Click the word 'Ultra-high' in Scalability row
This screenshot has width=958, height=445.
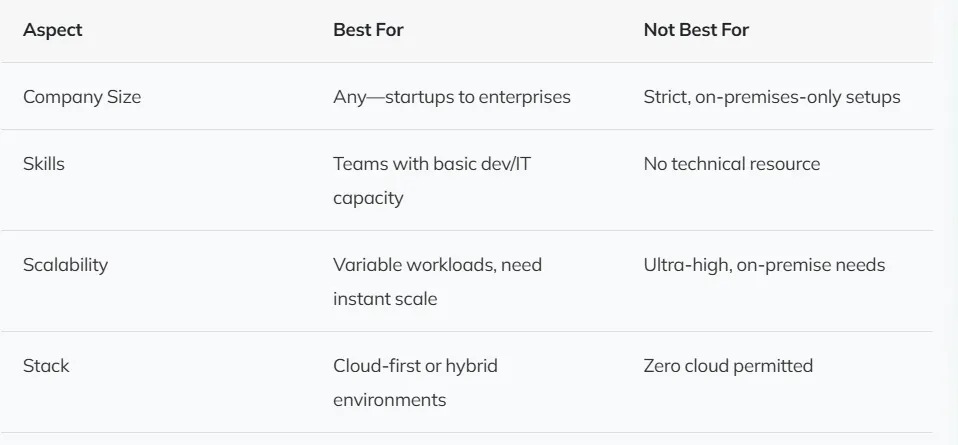tap(686, 265)
